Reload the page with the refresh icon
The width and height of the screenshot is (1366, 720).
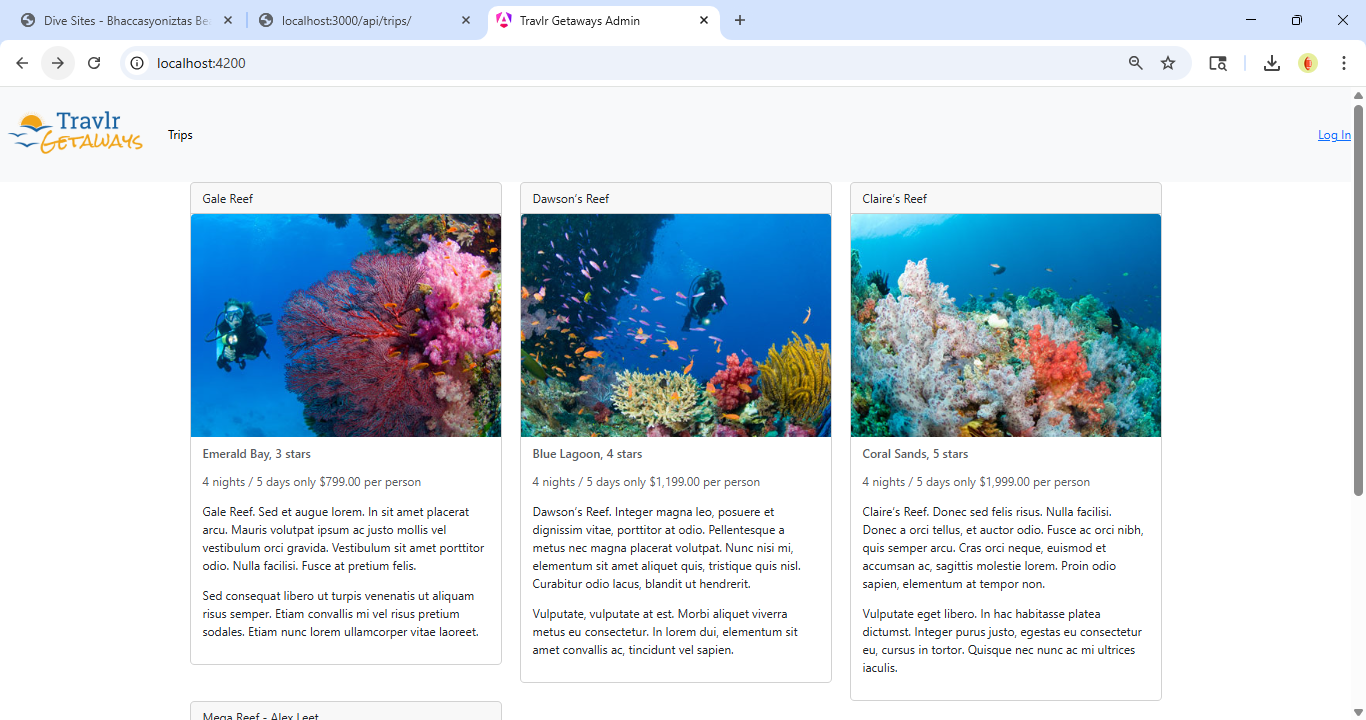point(94,63)
